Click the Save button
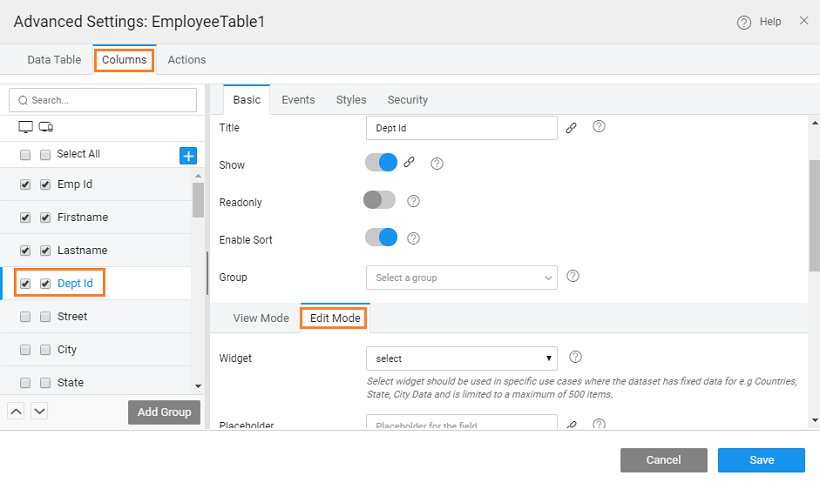The height and width of the screenshot is (489, 820). pos(761,460)
